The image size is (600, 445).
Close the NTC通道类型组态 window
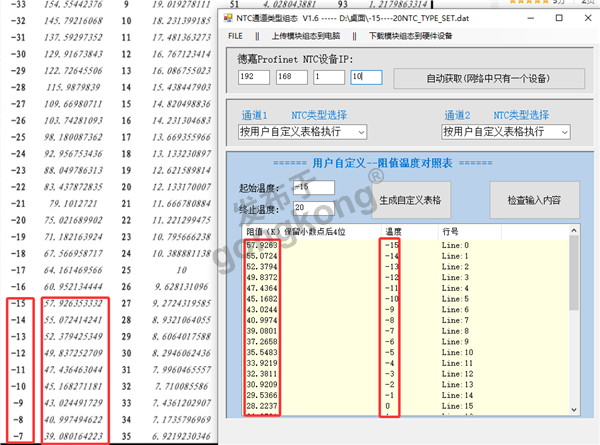(584, 18)
